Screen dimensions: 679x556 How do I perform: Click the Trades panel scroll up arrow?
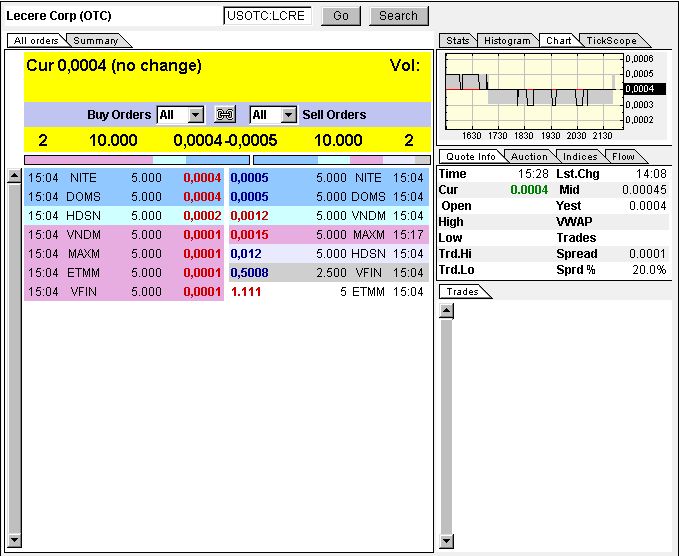446,310
